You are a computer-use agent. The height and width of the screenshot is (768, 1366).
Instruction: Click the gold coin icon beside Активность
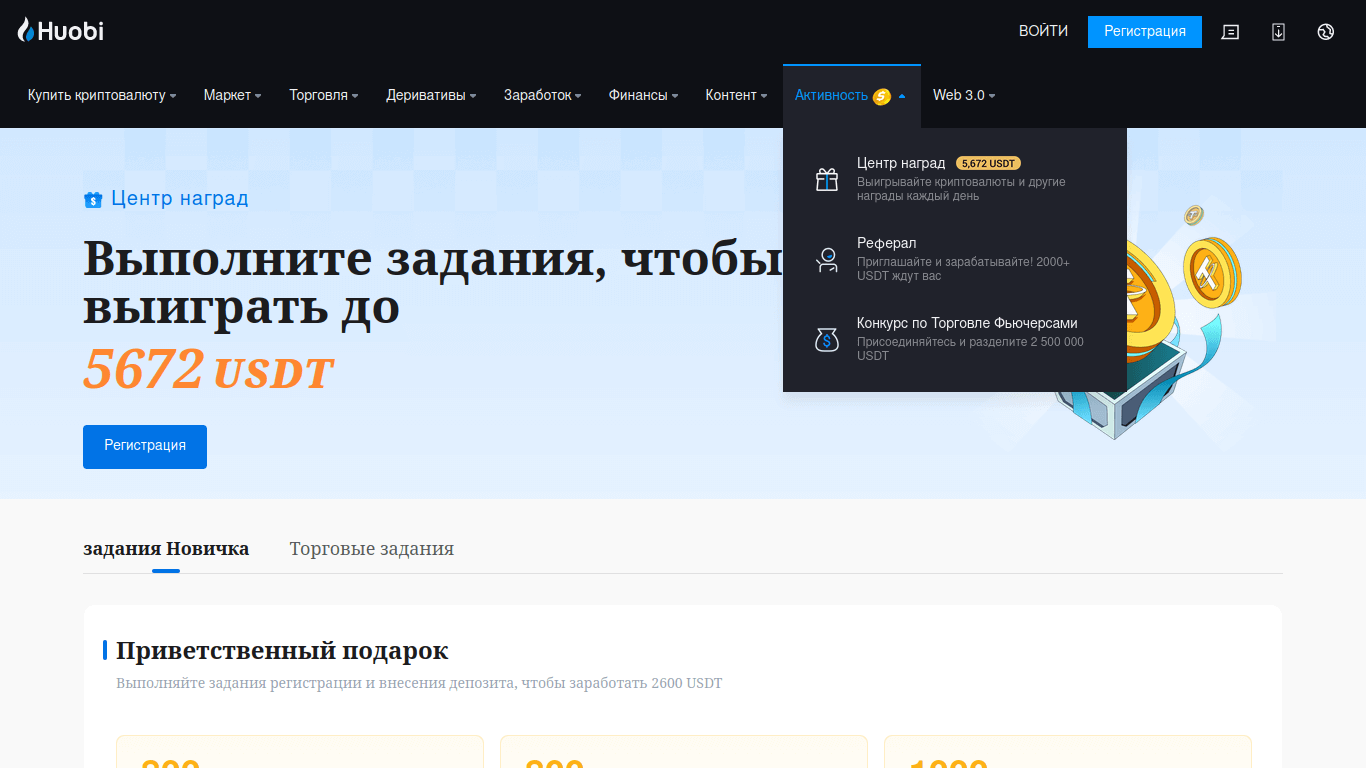click(881, 96)
